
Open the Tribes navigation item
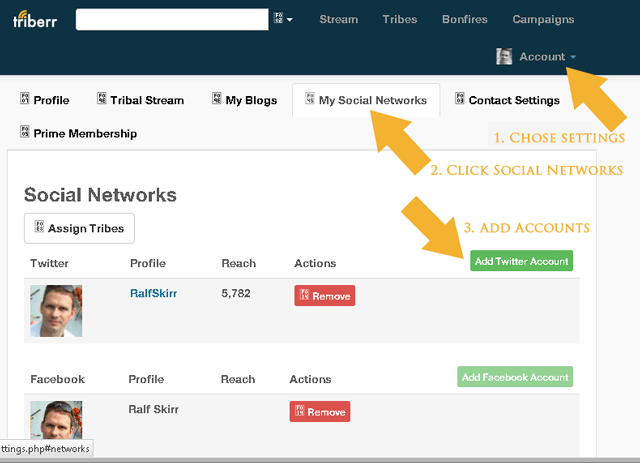pyautogui.click(x=400, y=19)
